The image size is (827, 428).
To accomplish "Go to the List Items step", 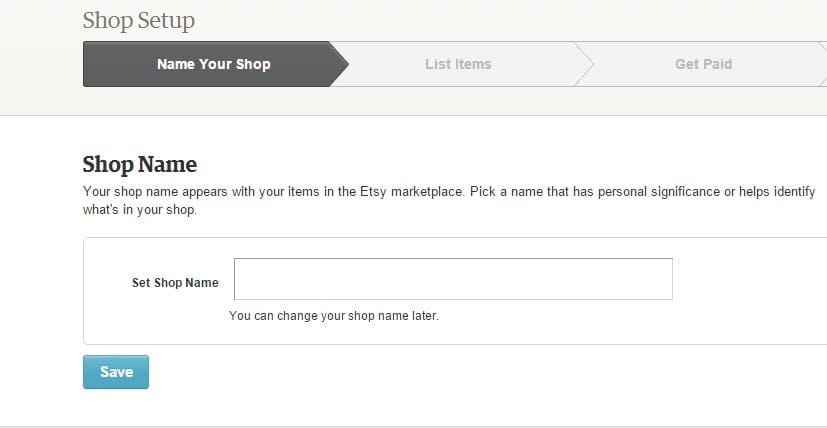I will pyautogui.click(x=458, y=64).
